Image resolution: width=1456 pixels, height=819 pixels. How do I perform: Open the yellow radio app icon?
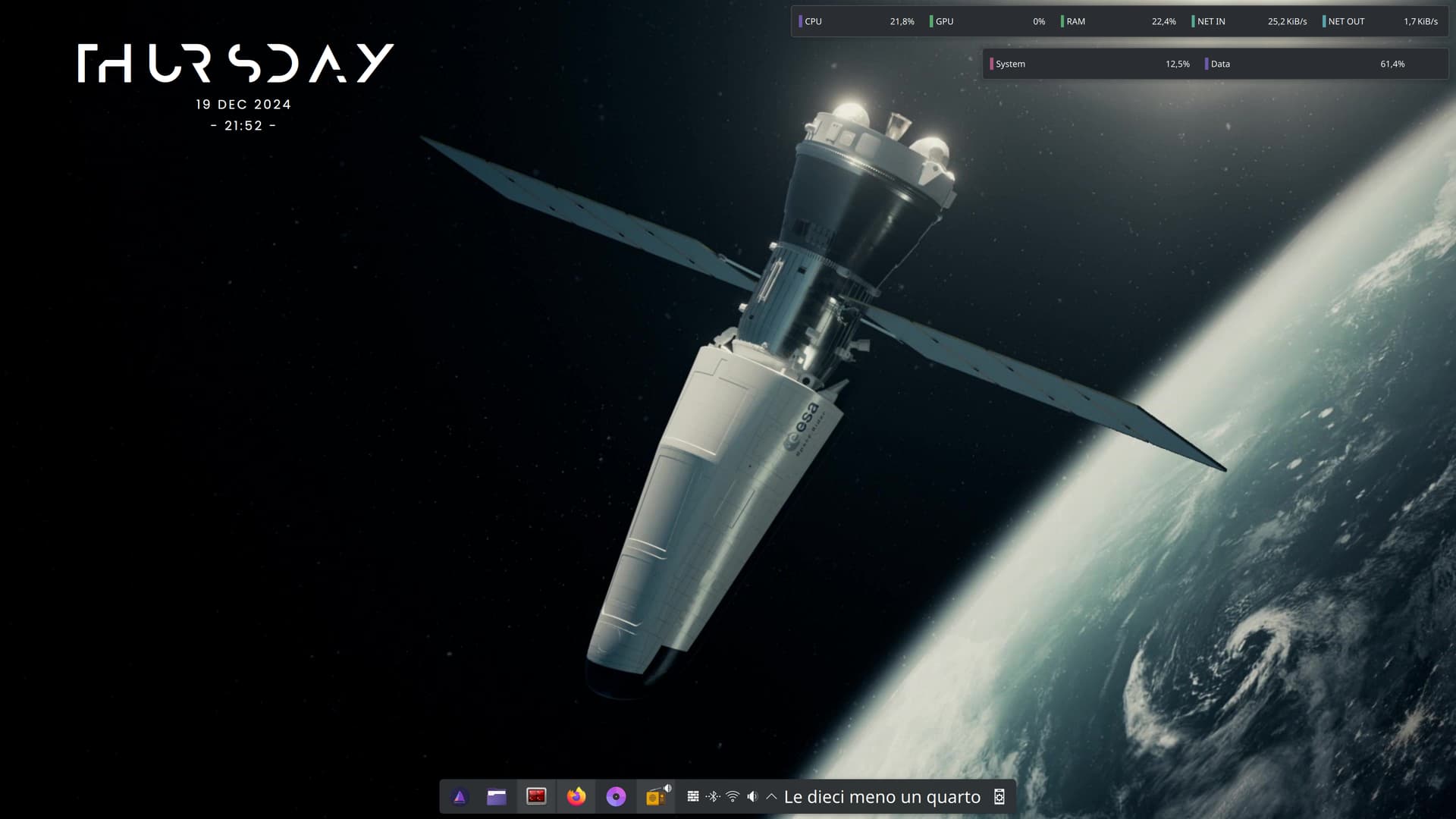click(x=656, y=797)
